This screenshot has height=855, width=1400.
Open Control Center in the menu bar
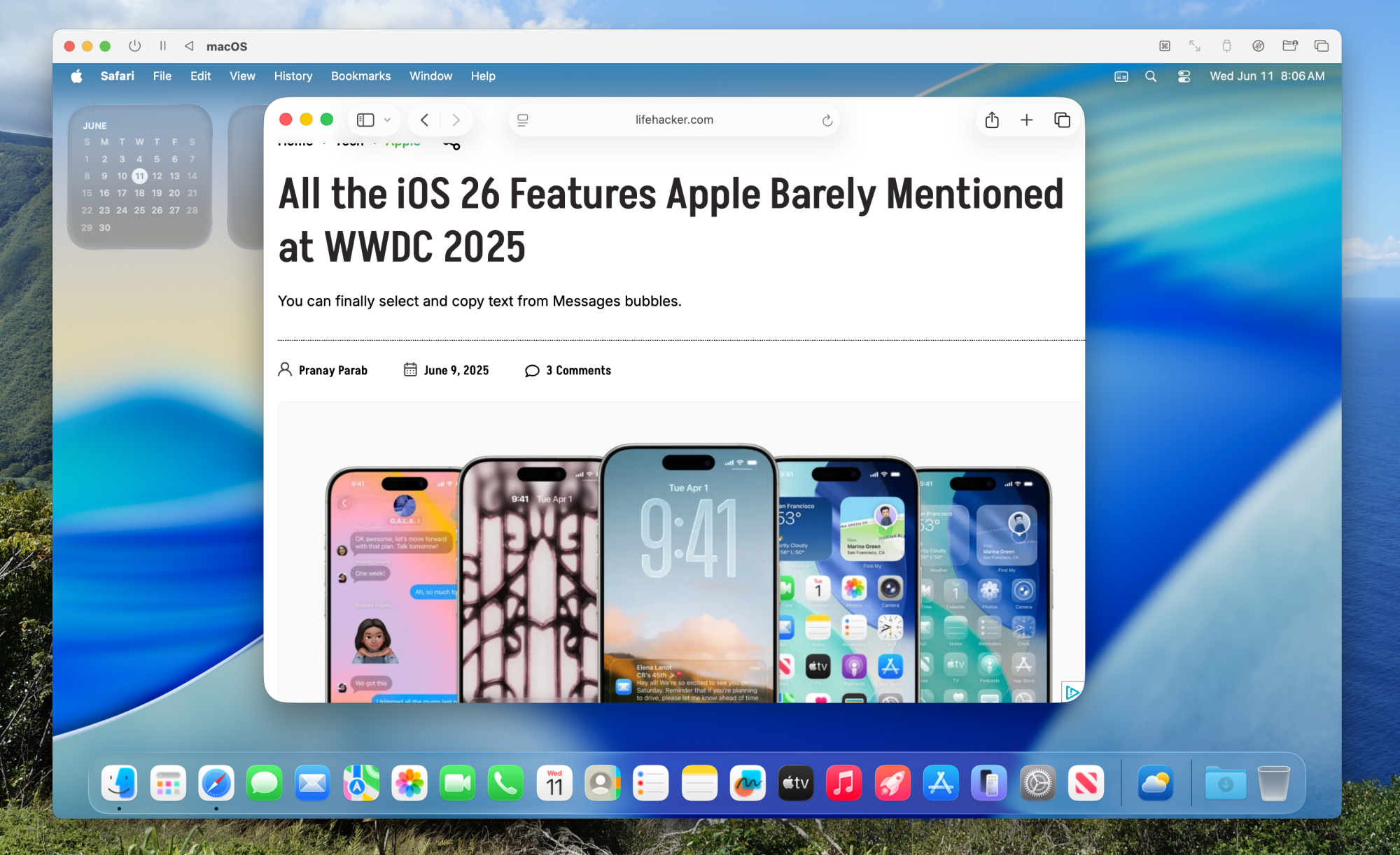point(1184,76)
